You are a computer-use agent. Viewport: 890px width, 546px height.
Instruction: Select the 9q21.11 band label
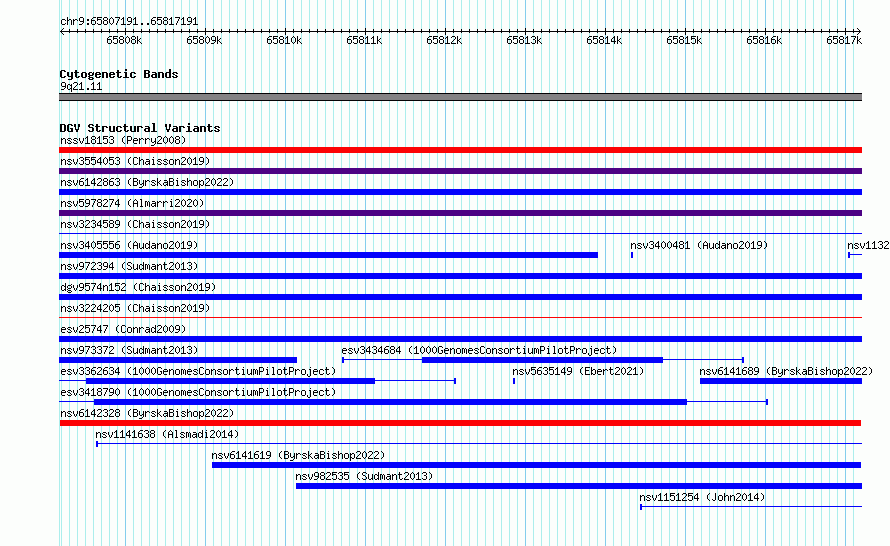click(x=81, y=86)
